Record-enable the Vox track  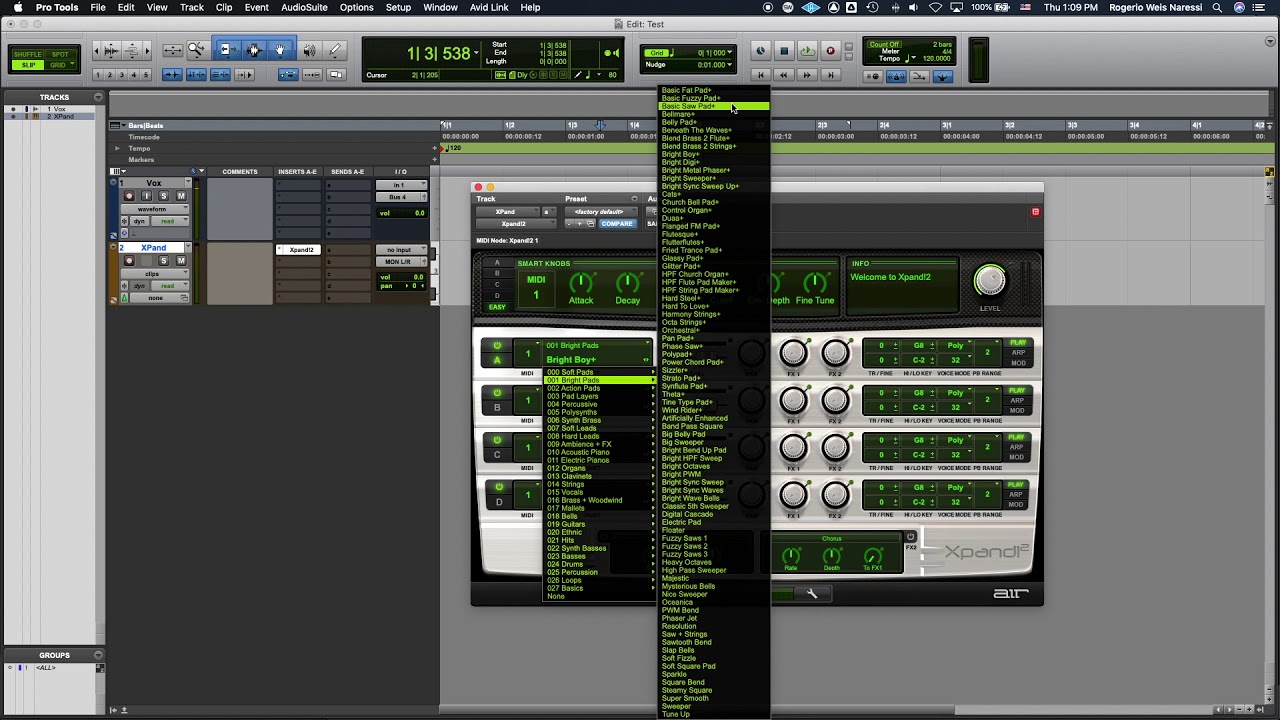[129, 196]
